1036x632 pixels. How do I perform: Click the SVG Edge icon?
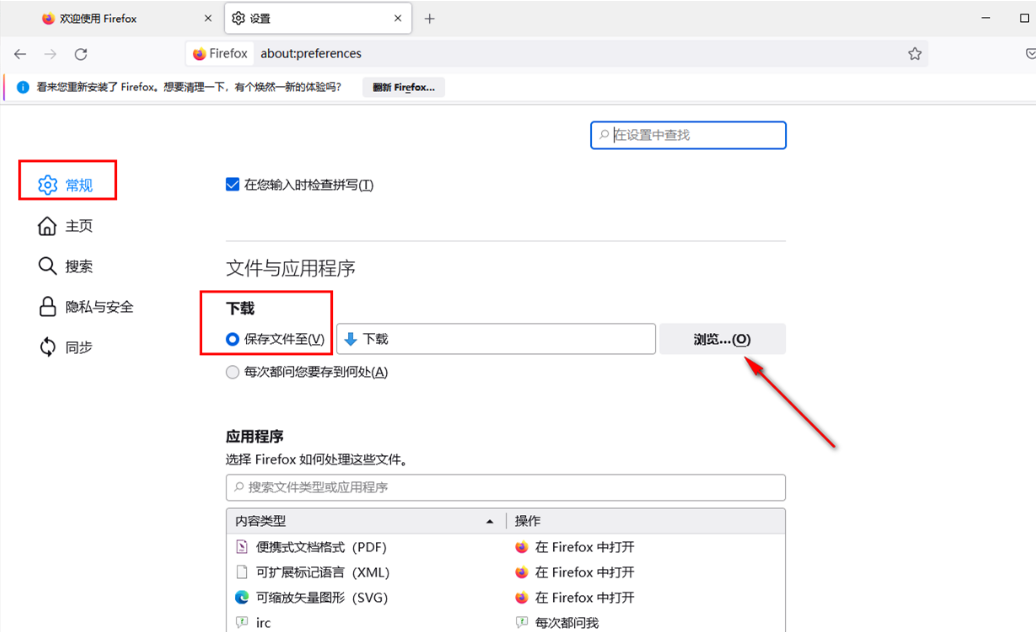(242, 597)
